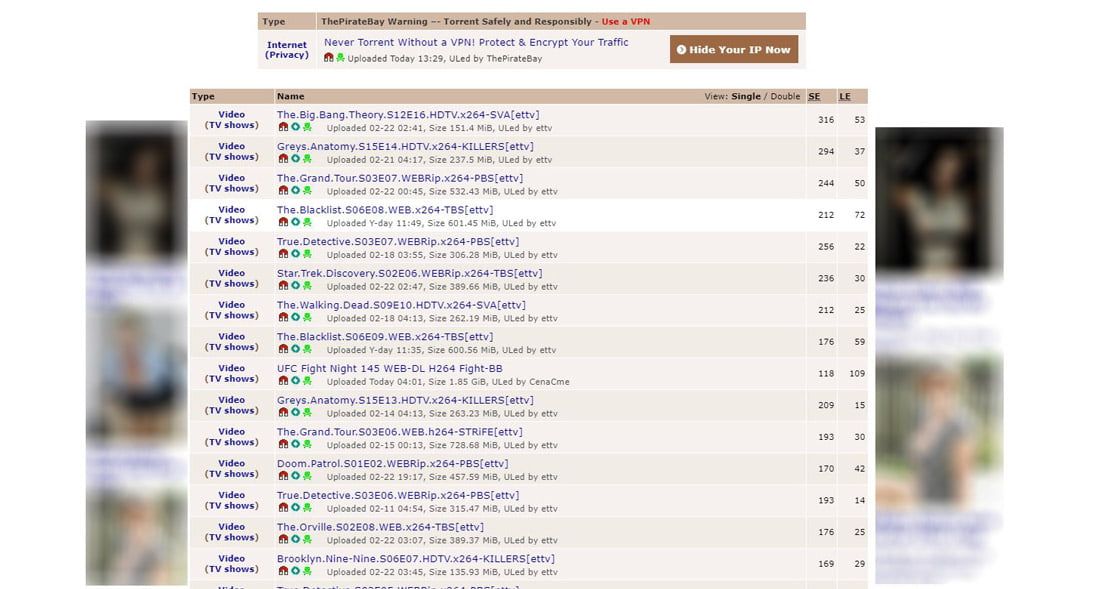The height and width of the screenshot is (589, 1100).
Task: Click Video category link in The.Orville row
Action: 232,527
